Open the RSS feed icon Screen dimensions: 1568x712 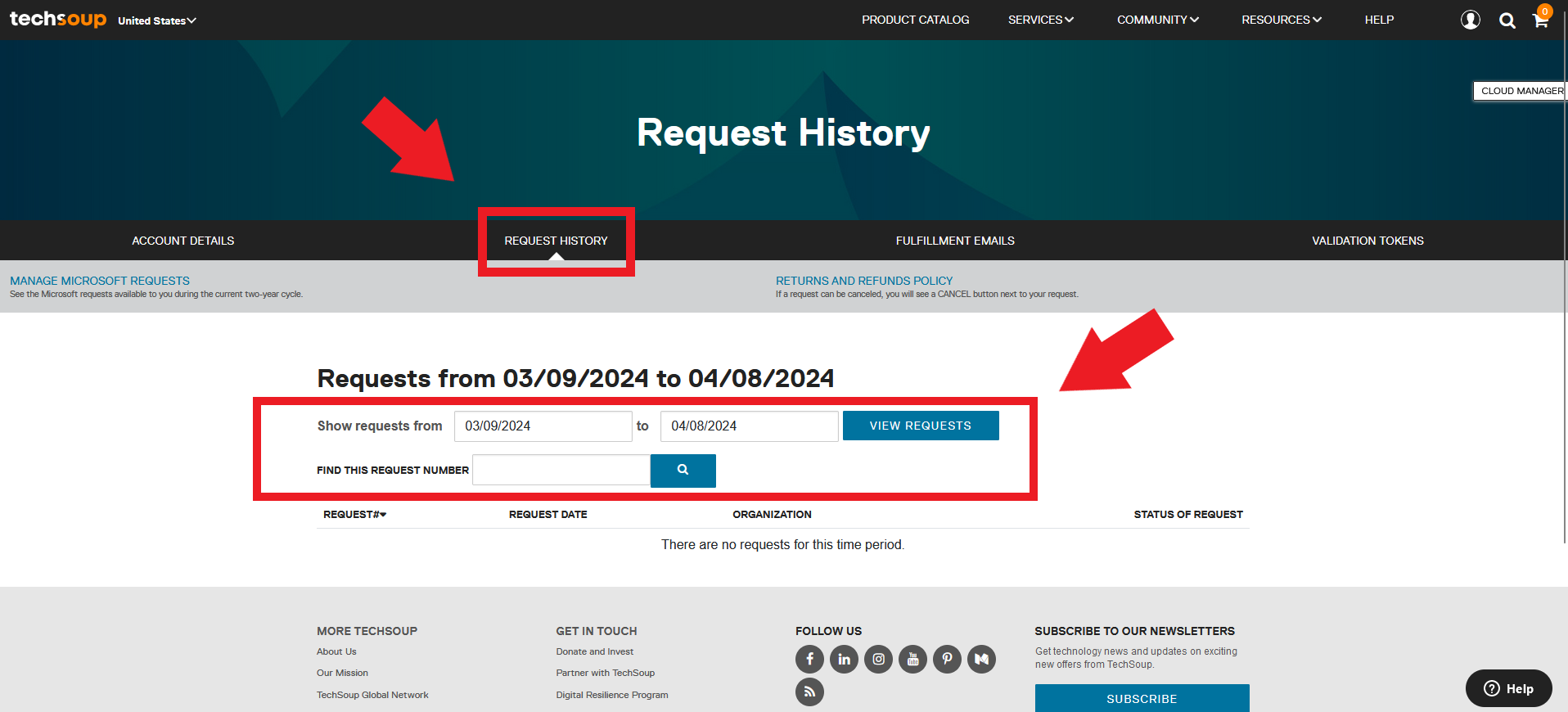[809, 692]
